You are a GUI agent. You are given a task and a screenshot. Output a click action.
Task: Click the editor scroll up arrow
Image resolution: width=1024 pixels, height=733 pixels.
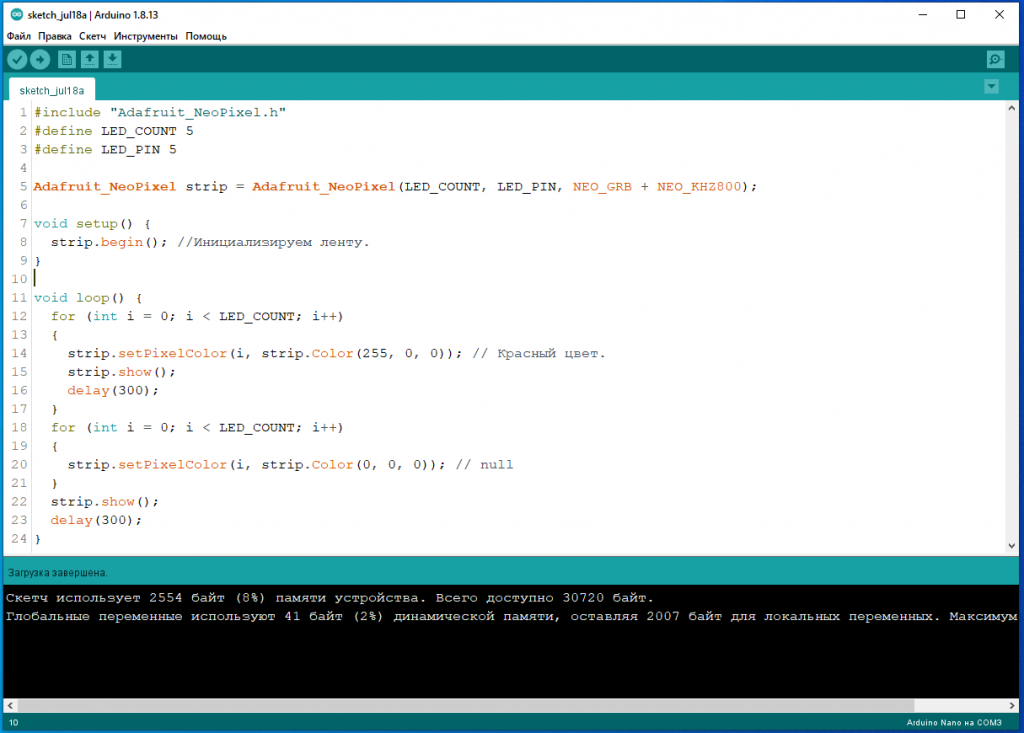(x=1011, y=108)
